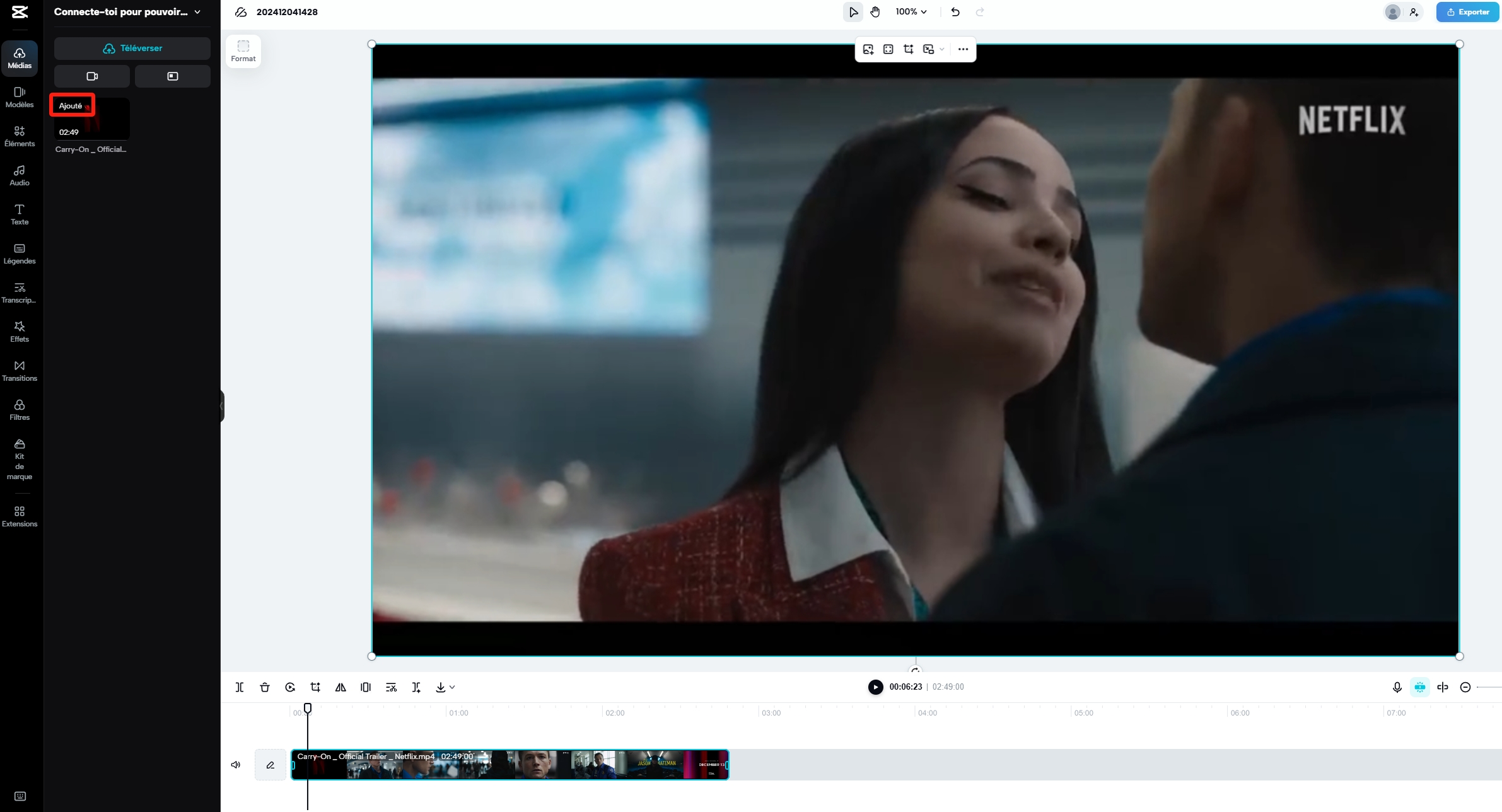Delete selected clip with trash icon
This screenshot has width=1502, height=812.
[265, 687]
